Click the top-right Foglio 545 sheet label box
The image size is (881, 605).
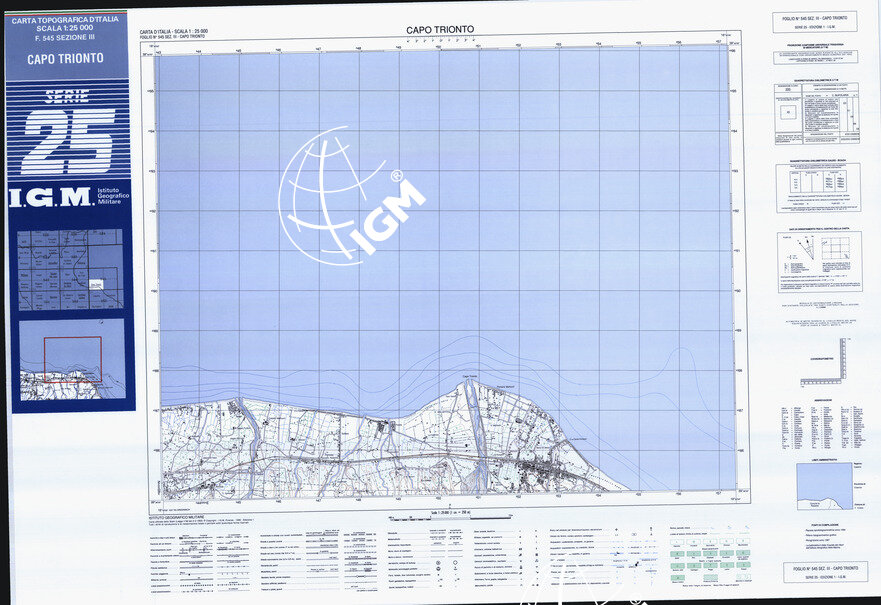coord(816,23)
